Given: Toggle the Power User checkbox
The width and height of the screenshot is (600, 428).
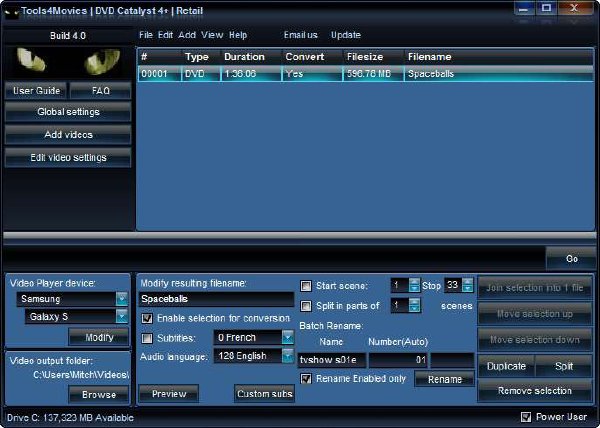Looking at the screenshot, I should (x=526, y=417).
